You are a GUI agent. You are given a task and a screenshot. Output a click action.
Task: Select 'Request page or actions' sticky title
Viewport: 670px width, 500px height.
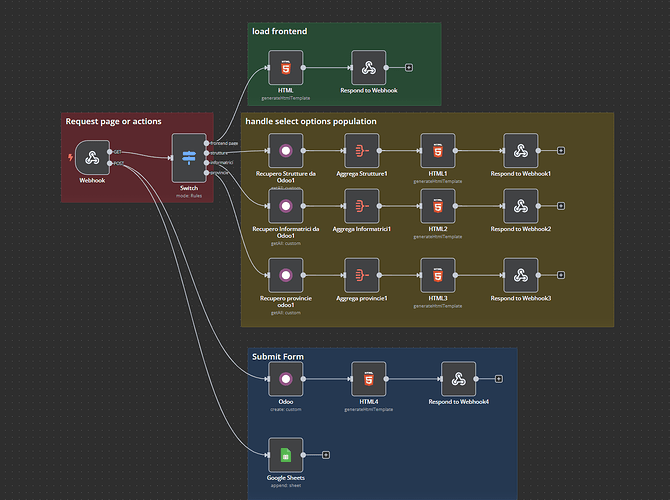click(x=113, y=121)
